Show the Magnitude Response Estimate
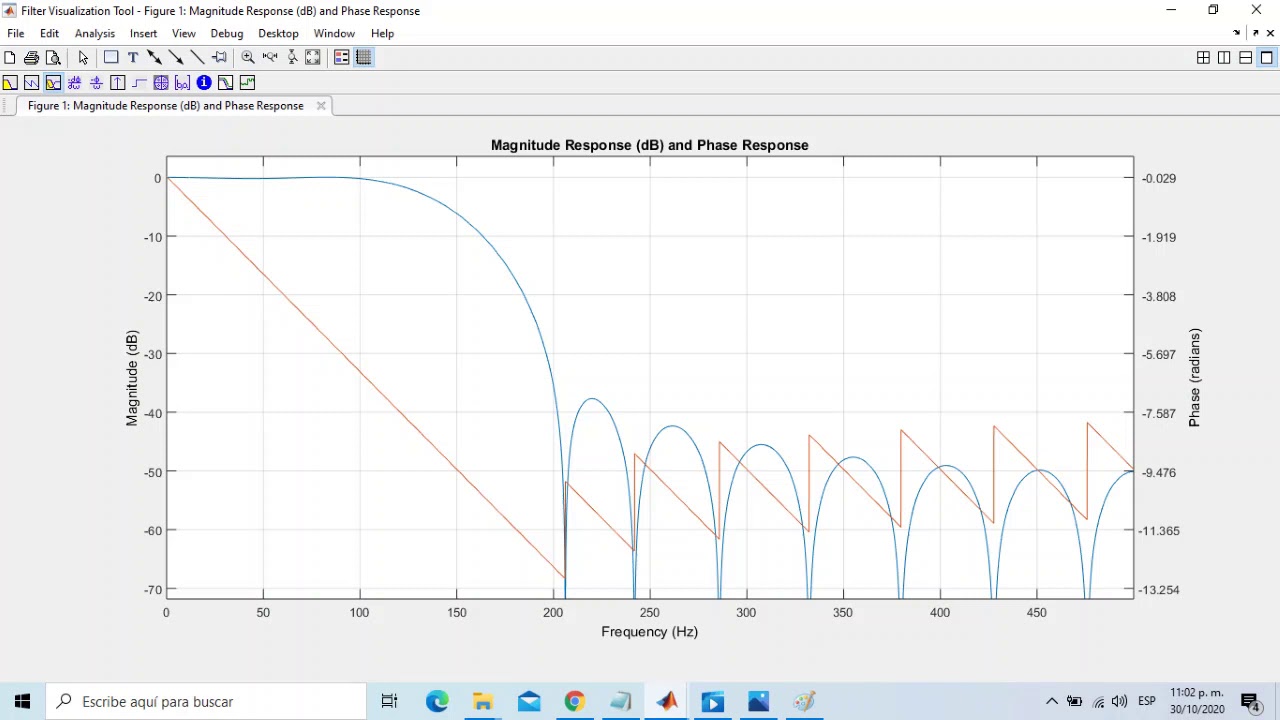The width and height of the screenshot is (1280, 720). coord(225,83)
